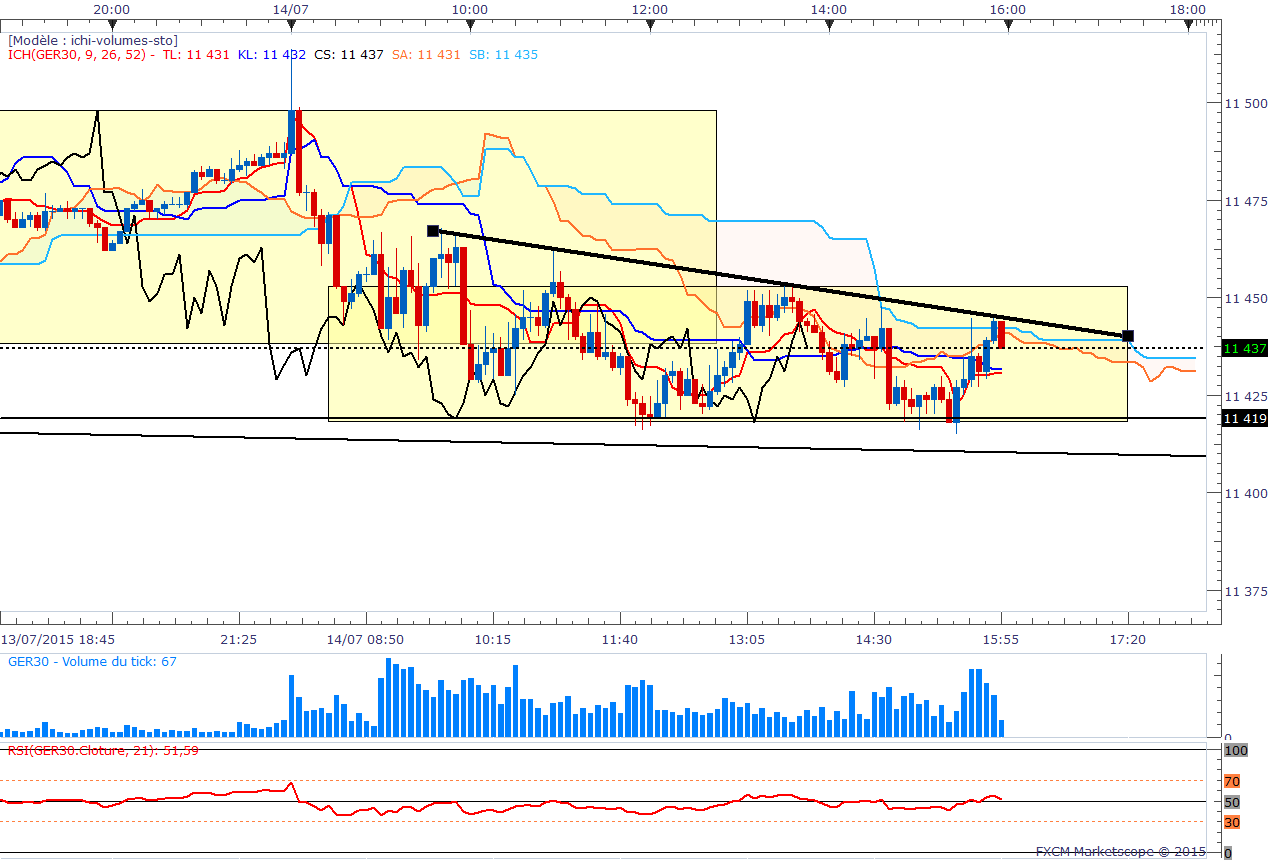The height and width of the screenshot is (860, 1279).
Task: Click the 14/07 08:50 label on bottom axis
Action: 366,638
